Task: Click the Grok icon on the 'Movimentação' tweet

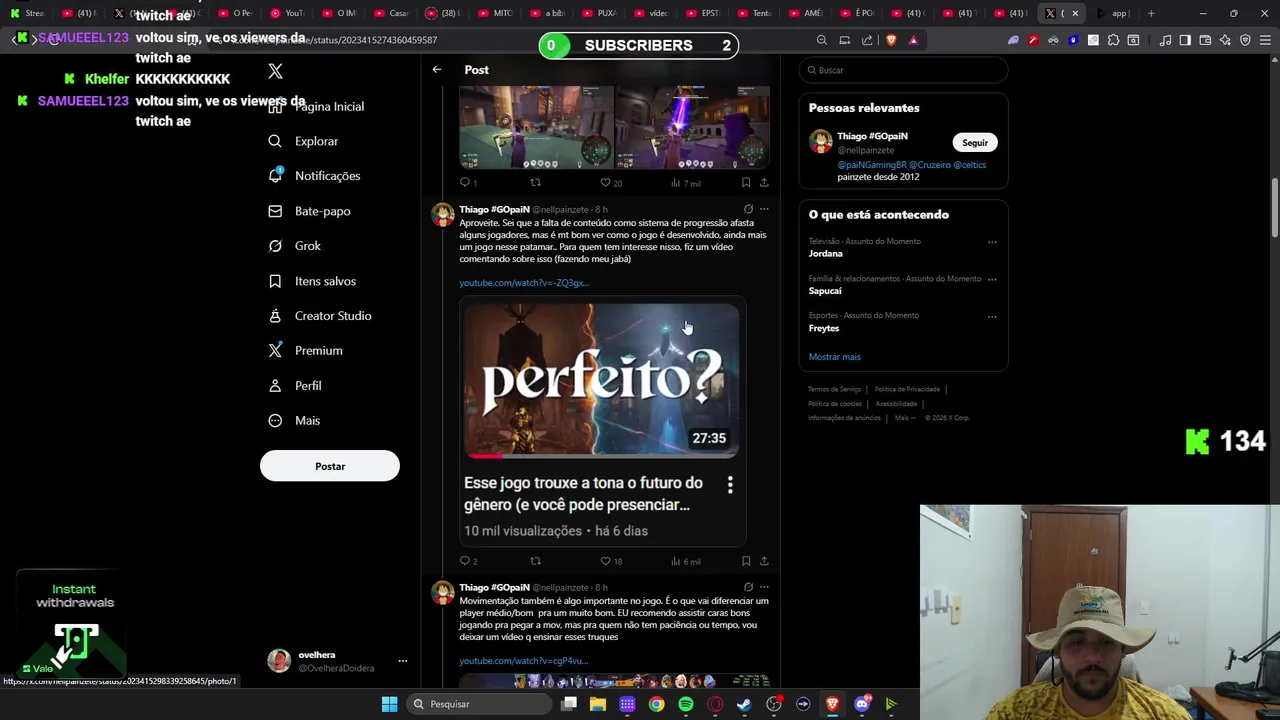Action: click(748, 587)
